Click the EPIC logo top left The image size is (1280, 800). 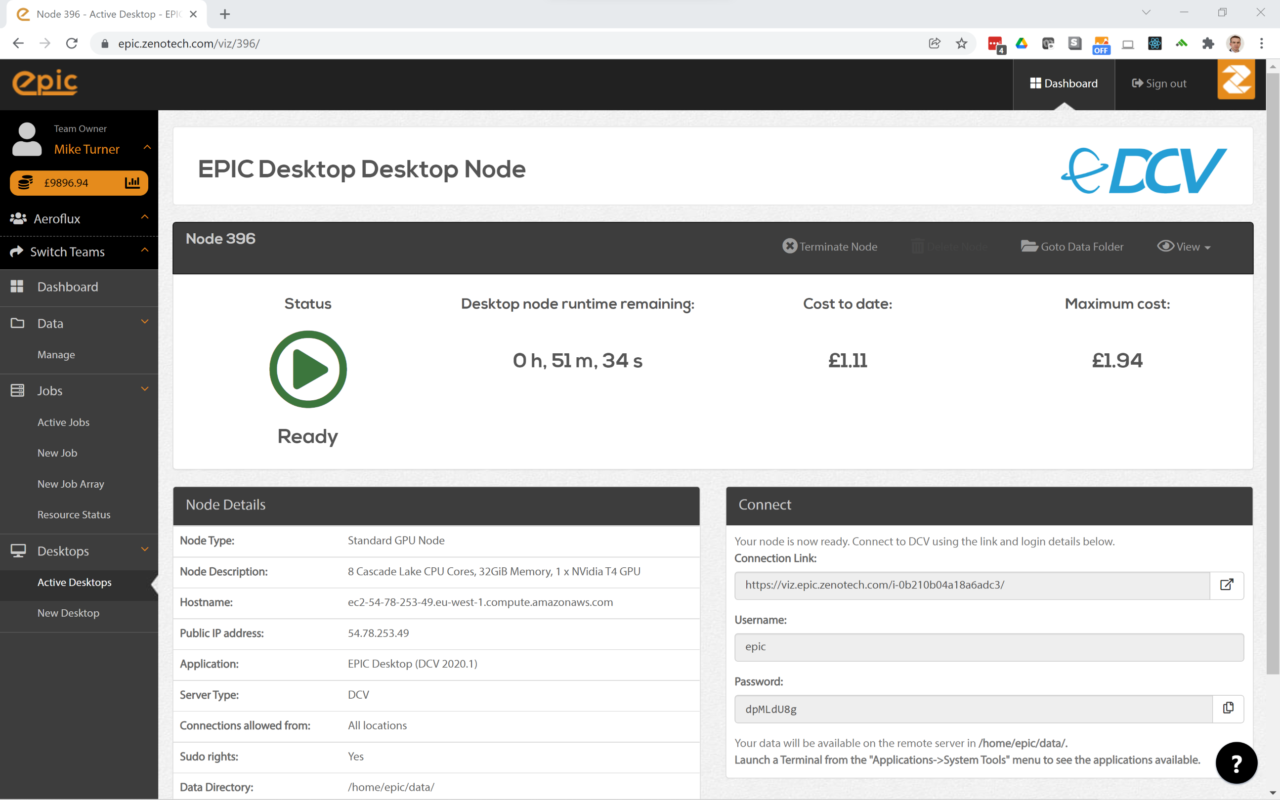point(45,83)
